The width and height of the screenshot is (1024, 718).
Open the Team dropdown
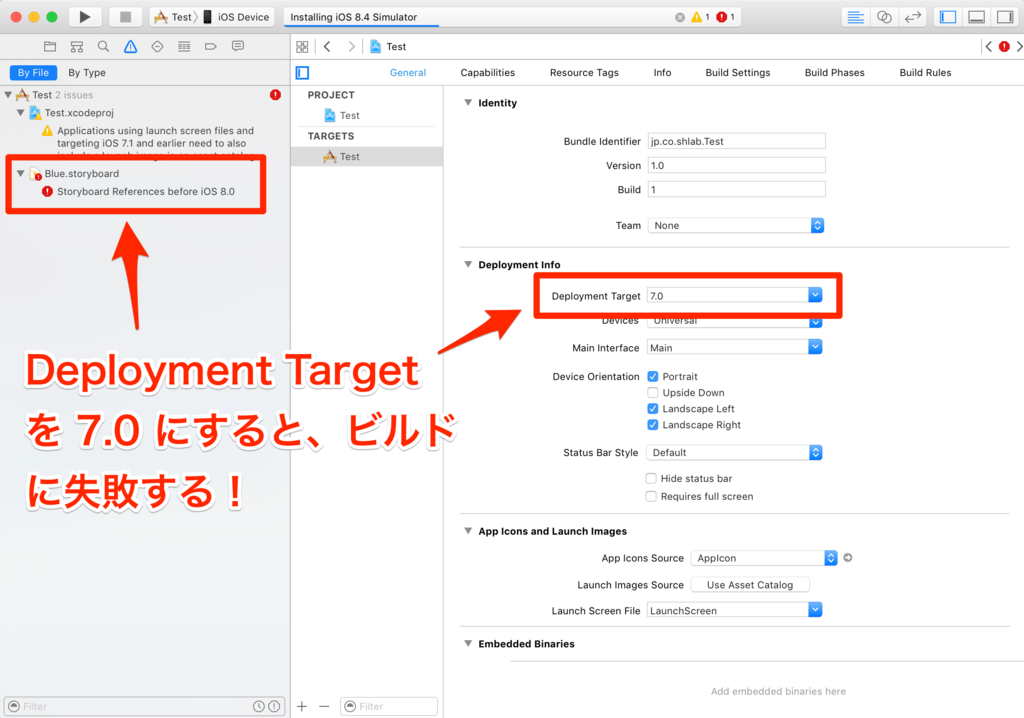[735, 225]
